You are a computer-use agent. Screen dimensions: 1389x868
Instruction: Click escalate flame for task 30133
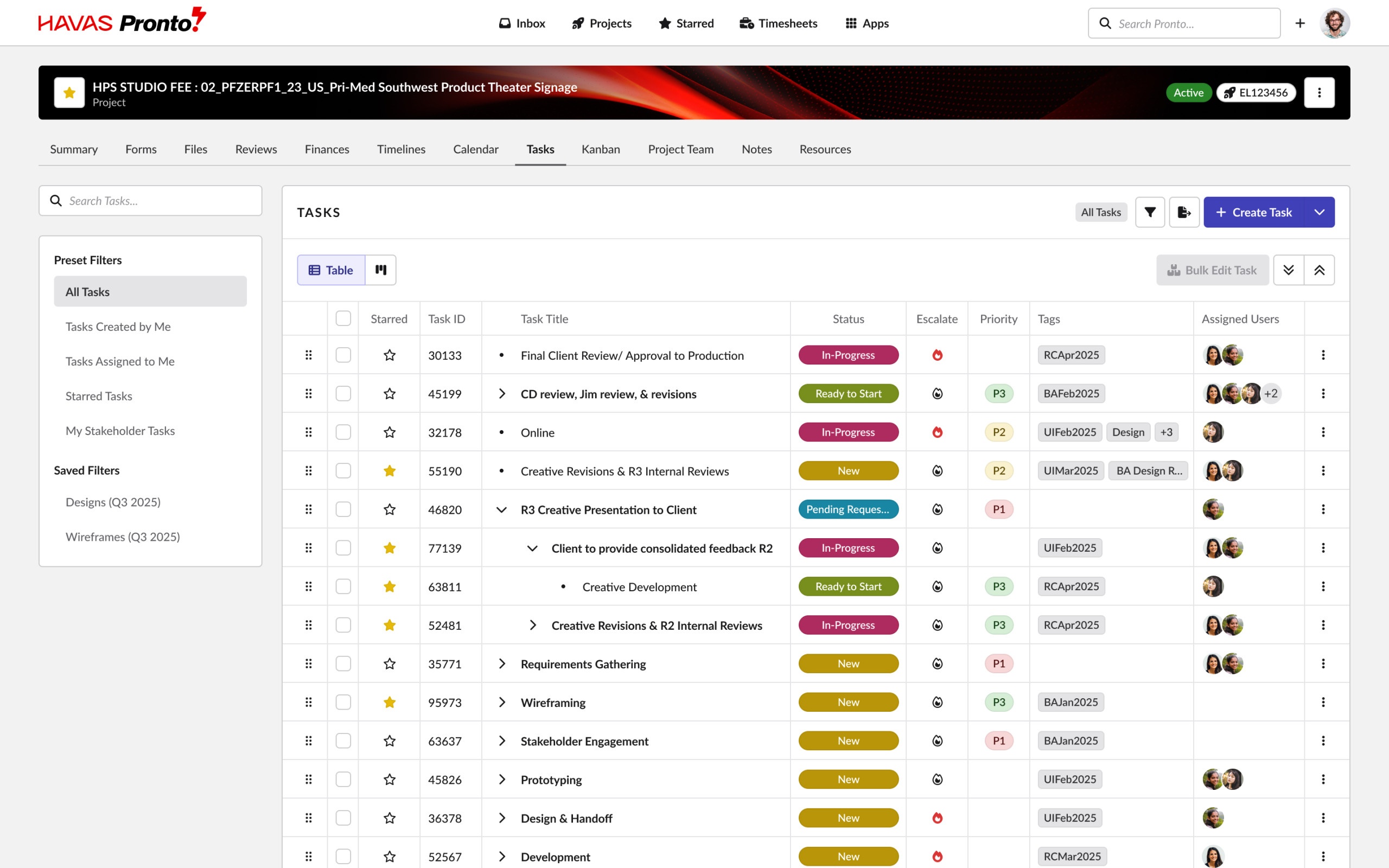[936, 355]
